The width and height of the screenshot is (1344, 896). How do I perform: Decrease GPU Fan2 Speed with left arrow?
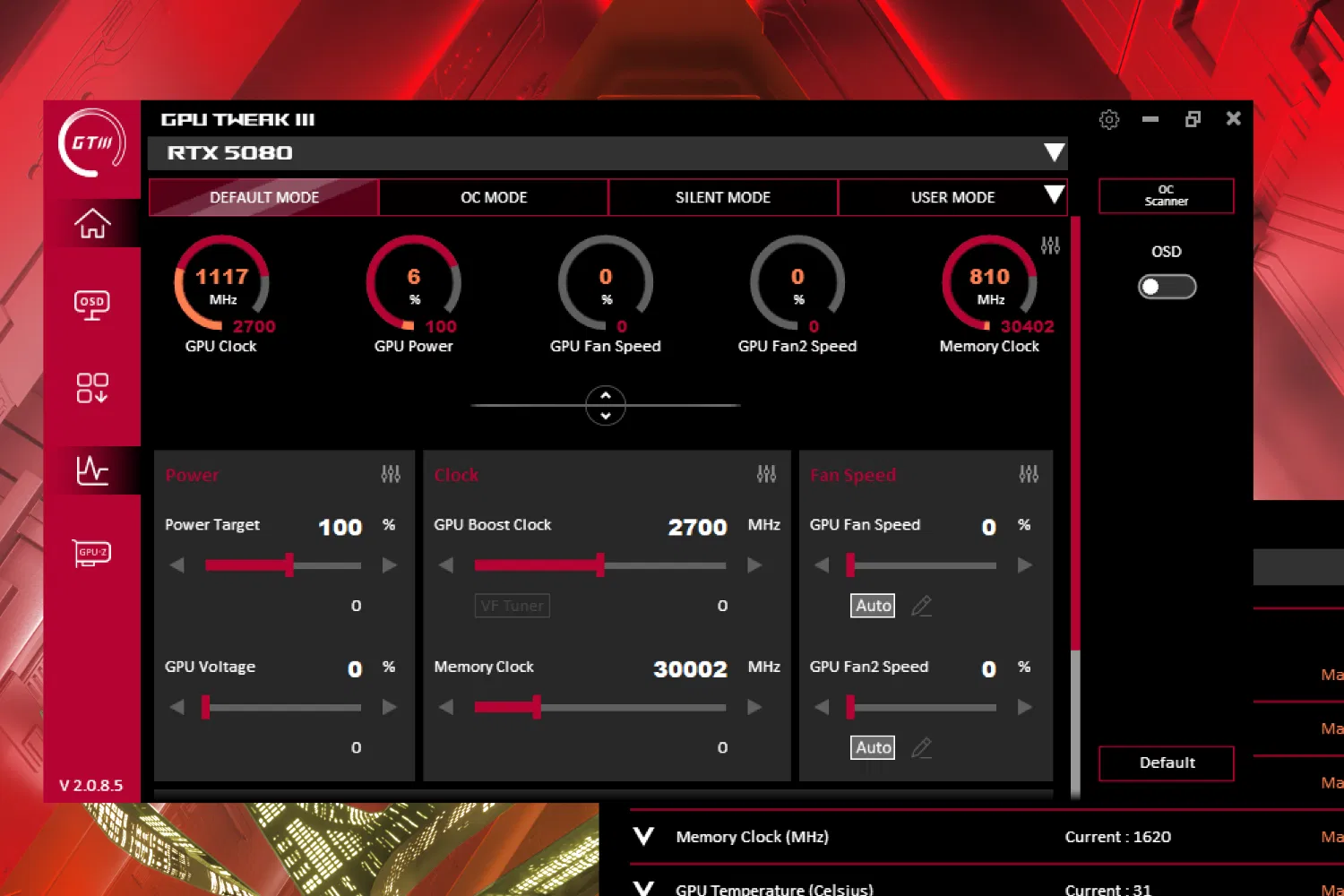click(822, 707)
